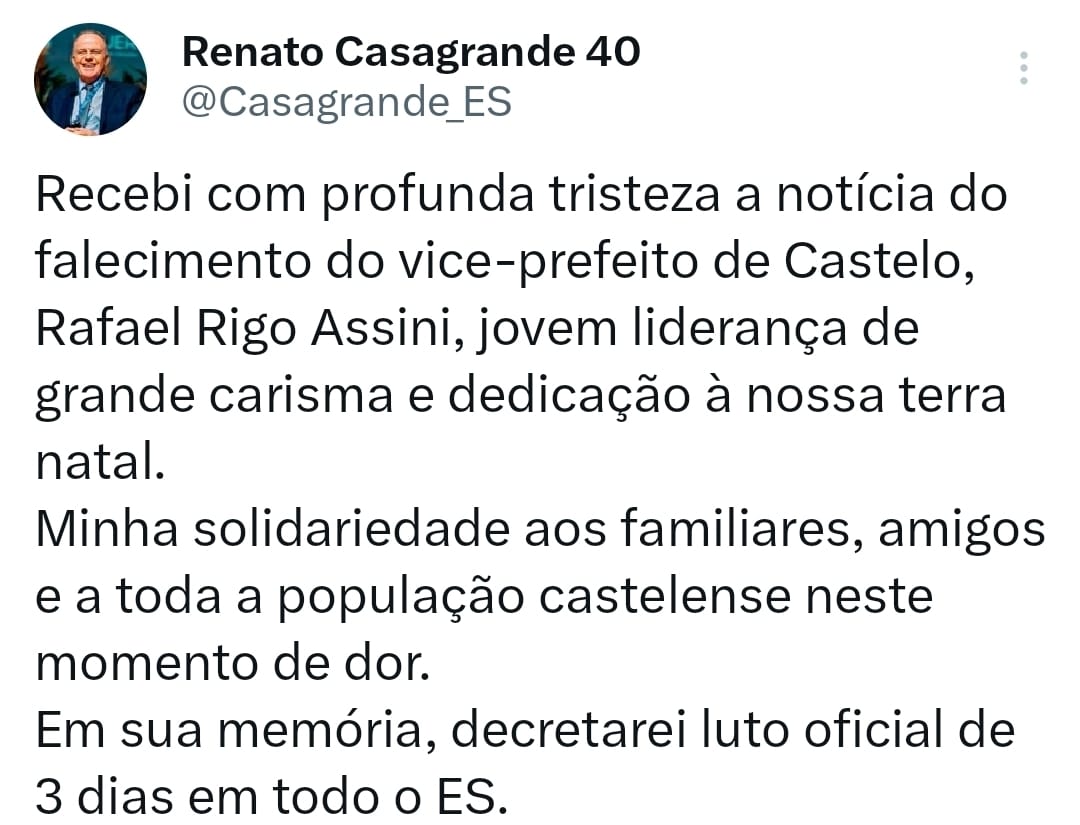1080x825 pixels.
Task: Click the line starting with '3 dias em todo'
Action: point(271,797)
